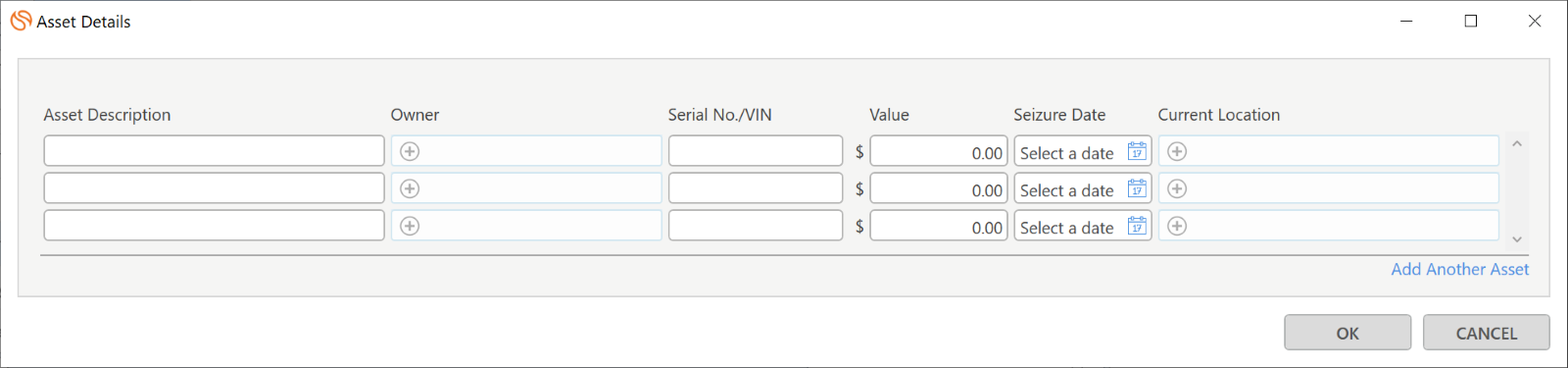Image resolution: width=1568 pixels, height=368 pixels.
Task: Select the third row Value amount field
Action: point(939,226)
